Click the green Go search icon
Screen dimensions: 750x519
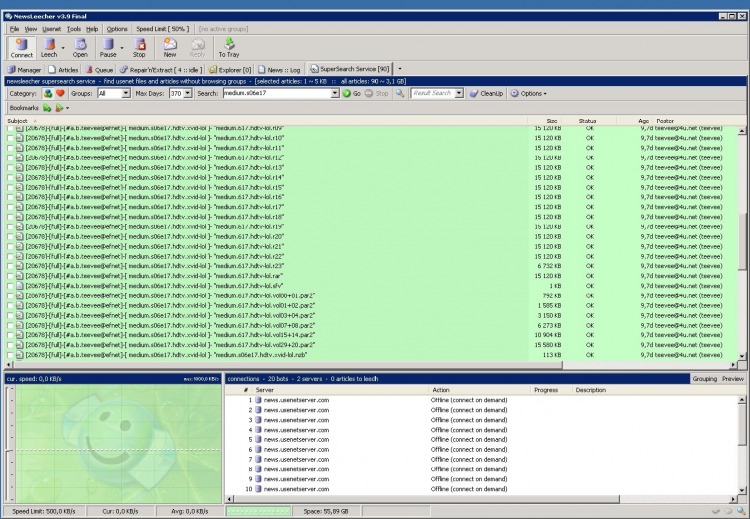(347, 93)
